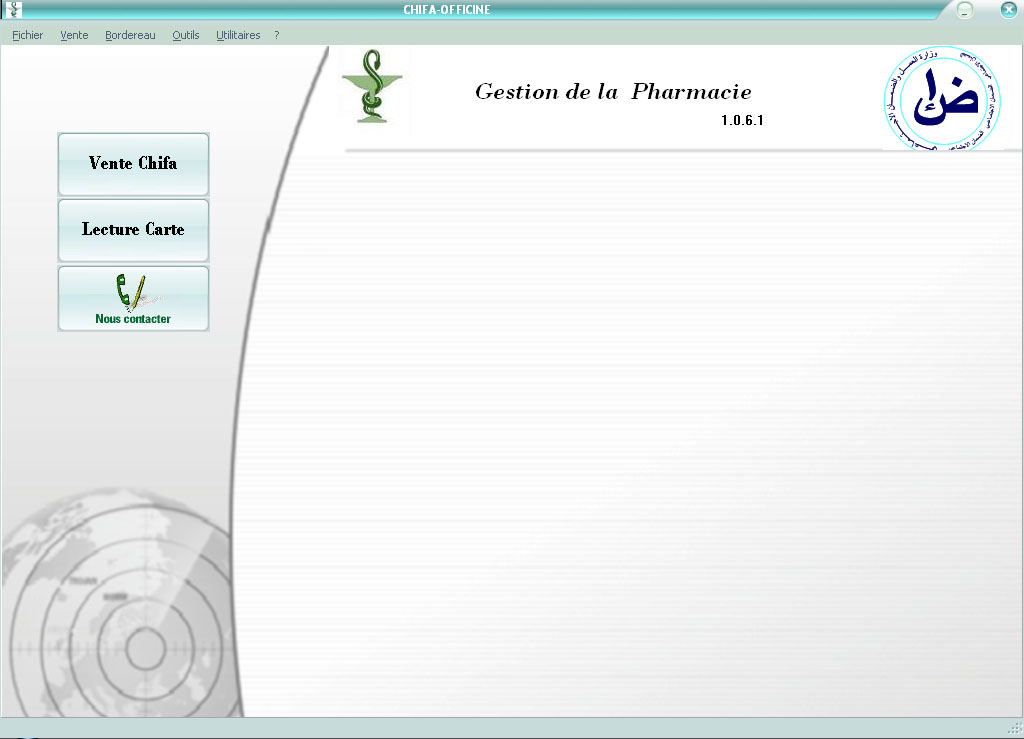Click the version number 1.0.6.1
The image size is (1024, 739).
pyautogui.click(x=742, y=120)
